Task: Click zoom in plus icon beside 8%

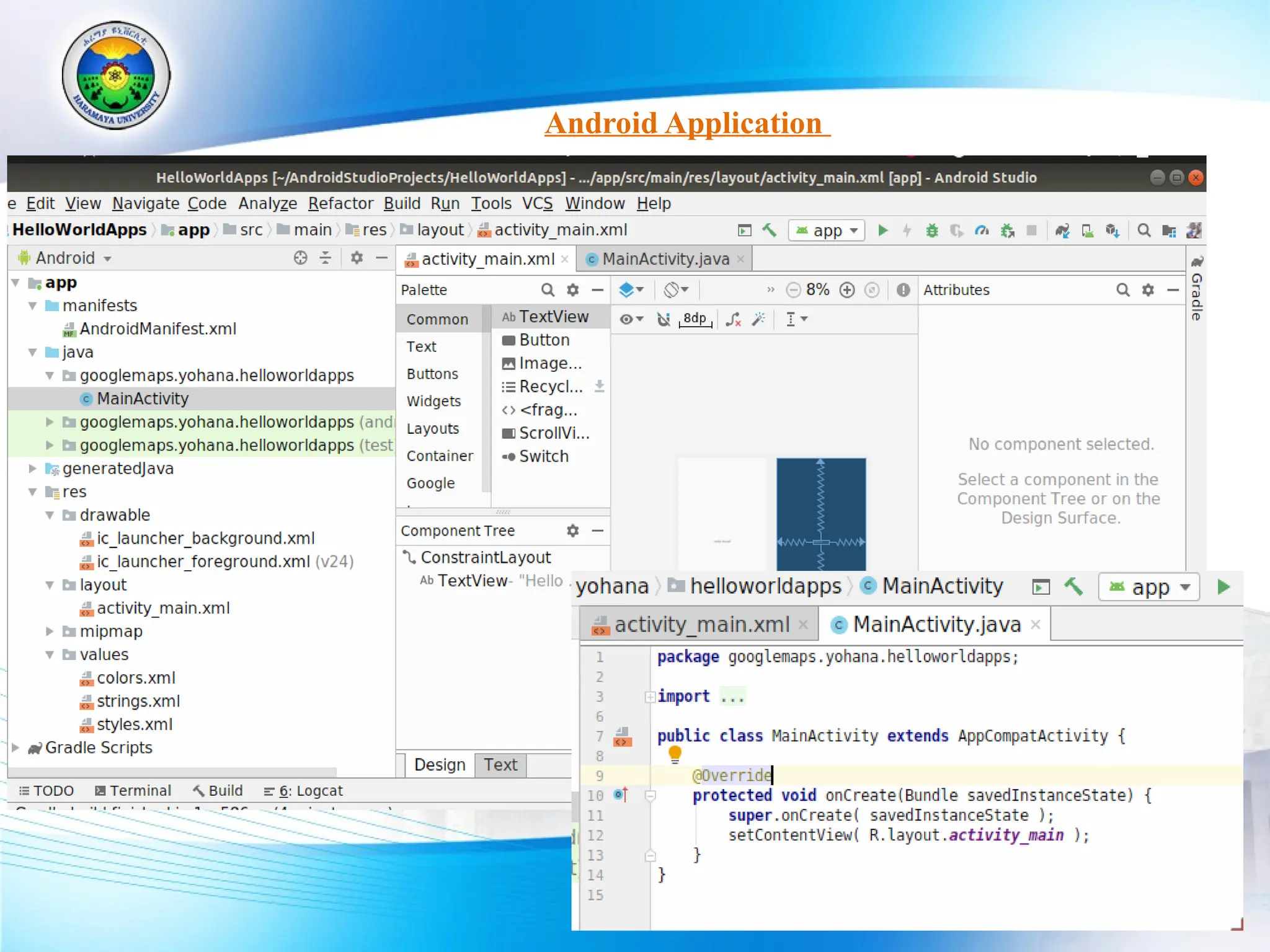Action: [846, 289]
